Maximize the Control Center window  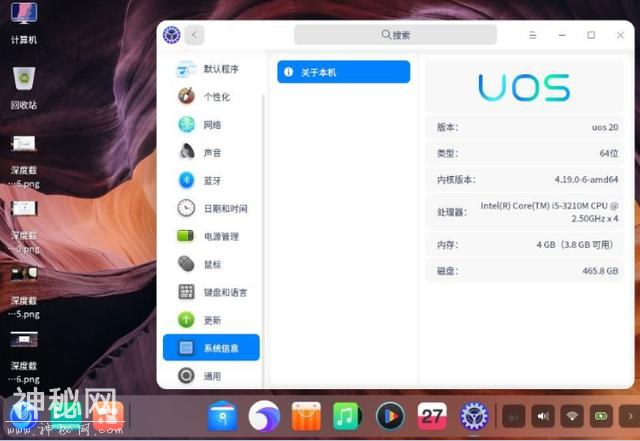pos(591,35)
